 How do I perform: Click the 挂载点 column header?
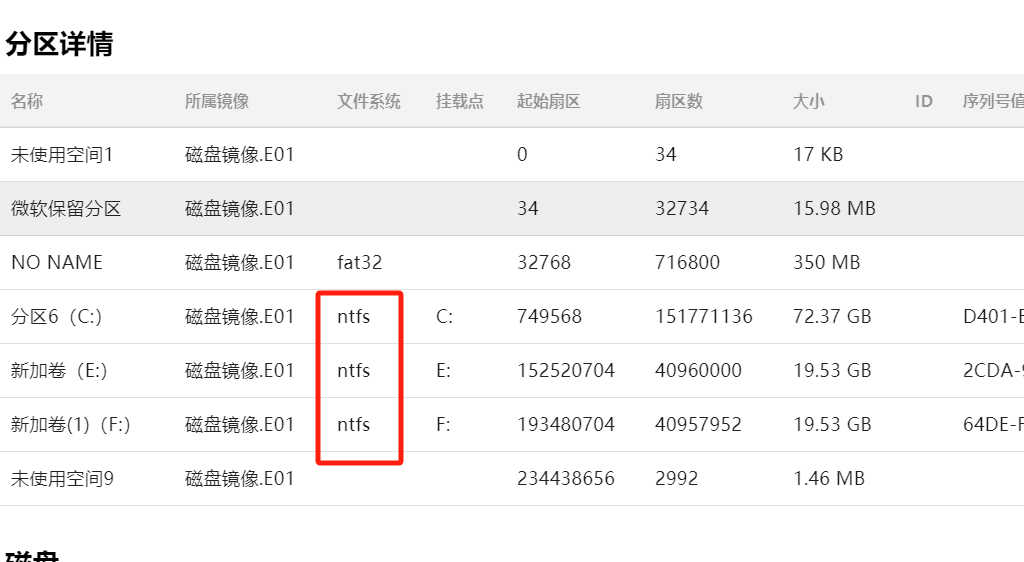coord(460,101)
